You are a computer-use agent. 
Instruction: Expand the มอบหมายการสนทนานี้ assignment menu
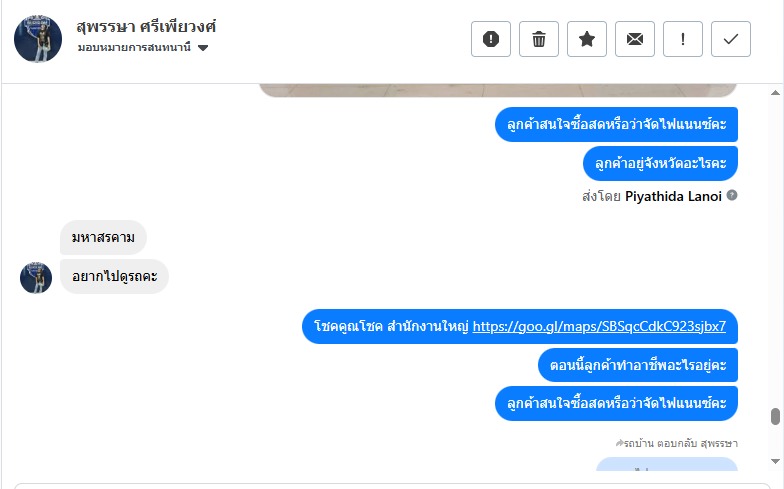coord(134,47)
